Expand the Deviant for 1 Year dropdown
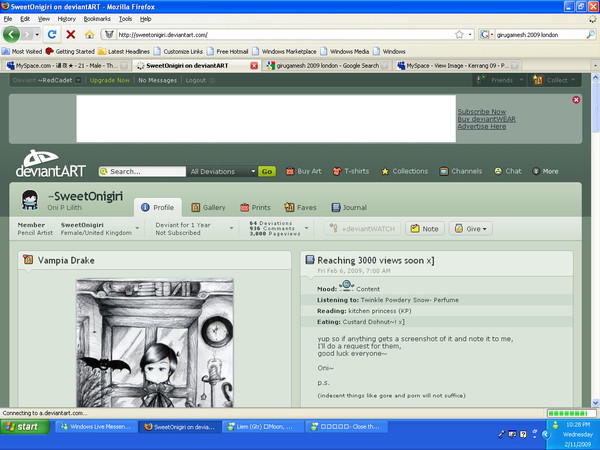The image size is (600, 450). click(232, 228)
